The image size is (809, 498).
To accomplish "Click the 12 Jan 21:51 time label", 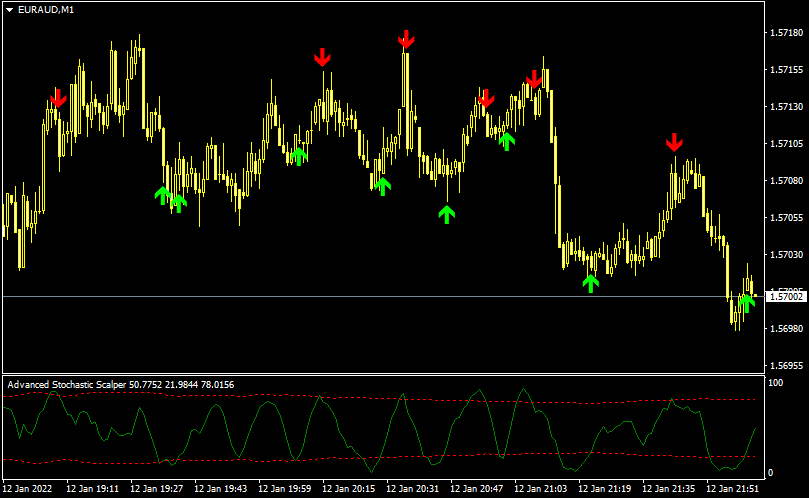I will click(733, 490).
